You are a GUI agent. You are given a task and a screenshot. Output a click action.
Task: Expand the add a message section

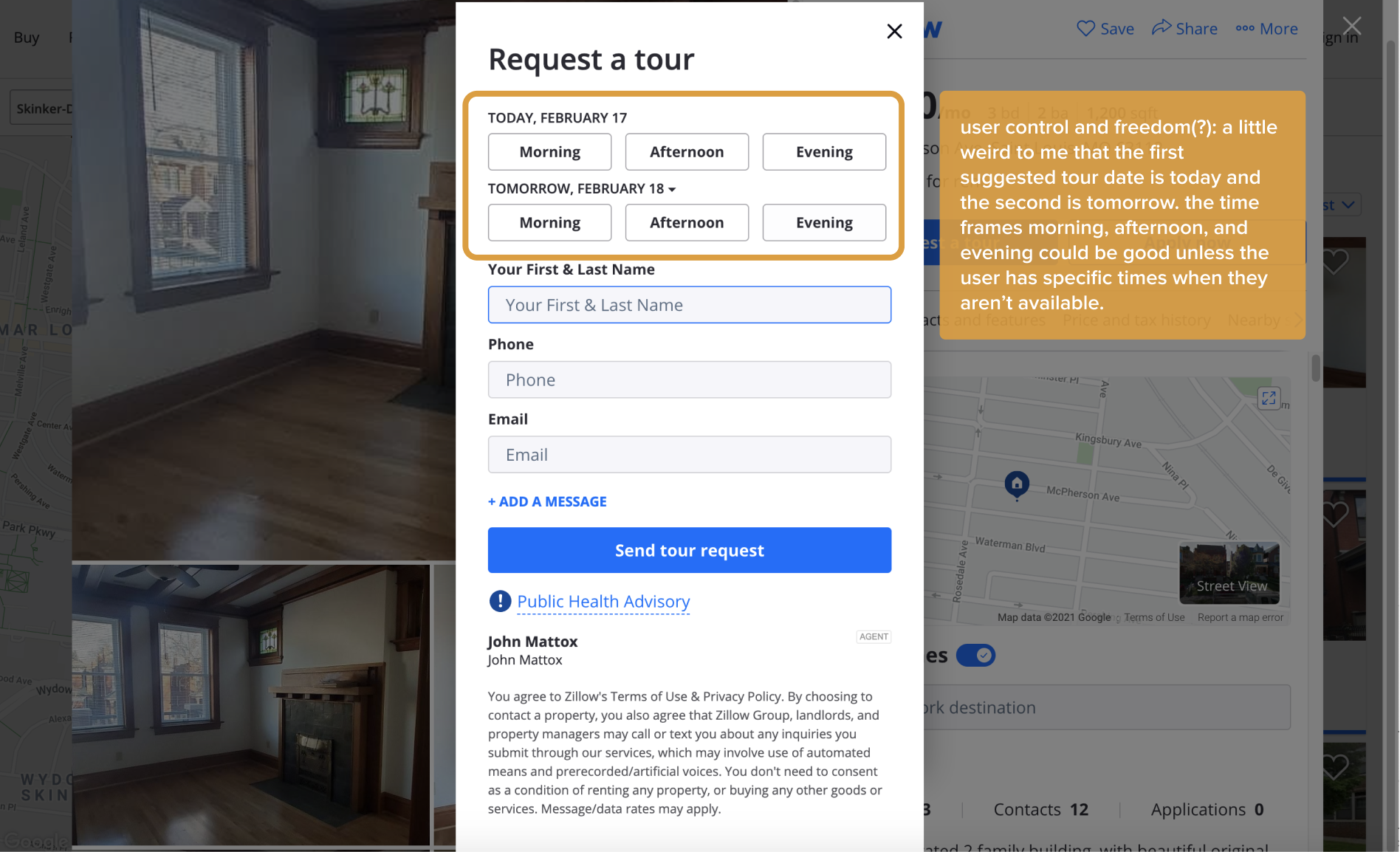click(x=547, y=501)
